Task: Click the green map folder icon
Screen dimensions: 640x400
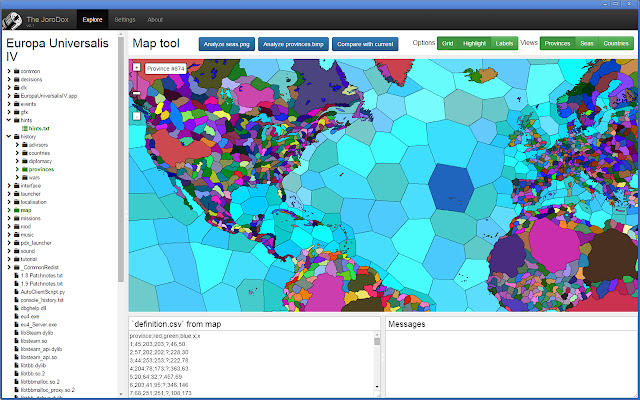Action: 17,210
